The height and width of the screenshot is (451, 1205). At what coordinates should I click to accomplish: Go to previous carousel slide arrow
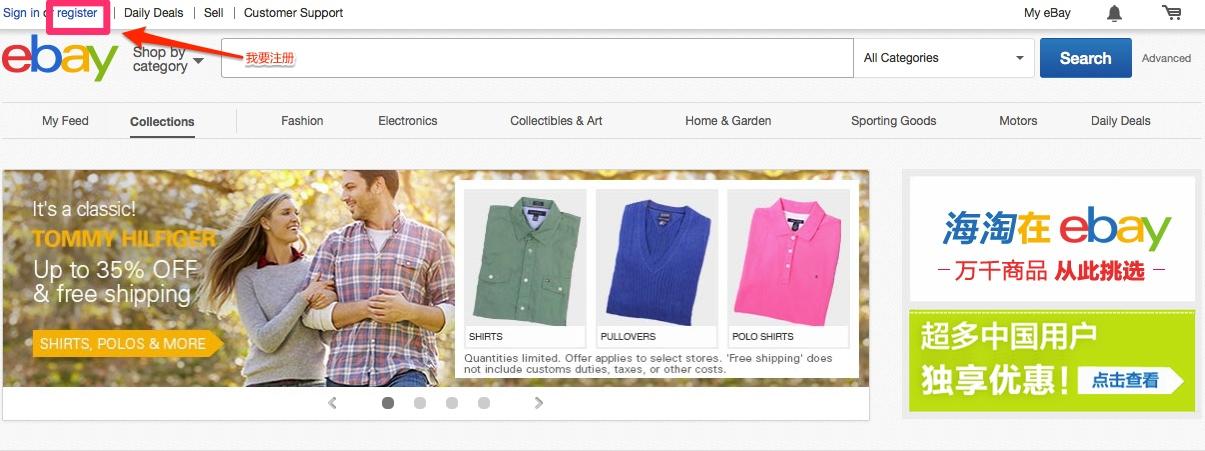point(333,403)
